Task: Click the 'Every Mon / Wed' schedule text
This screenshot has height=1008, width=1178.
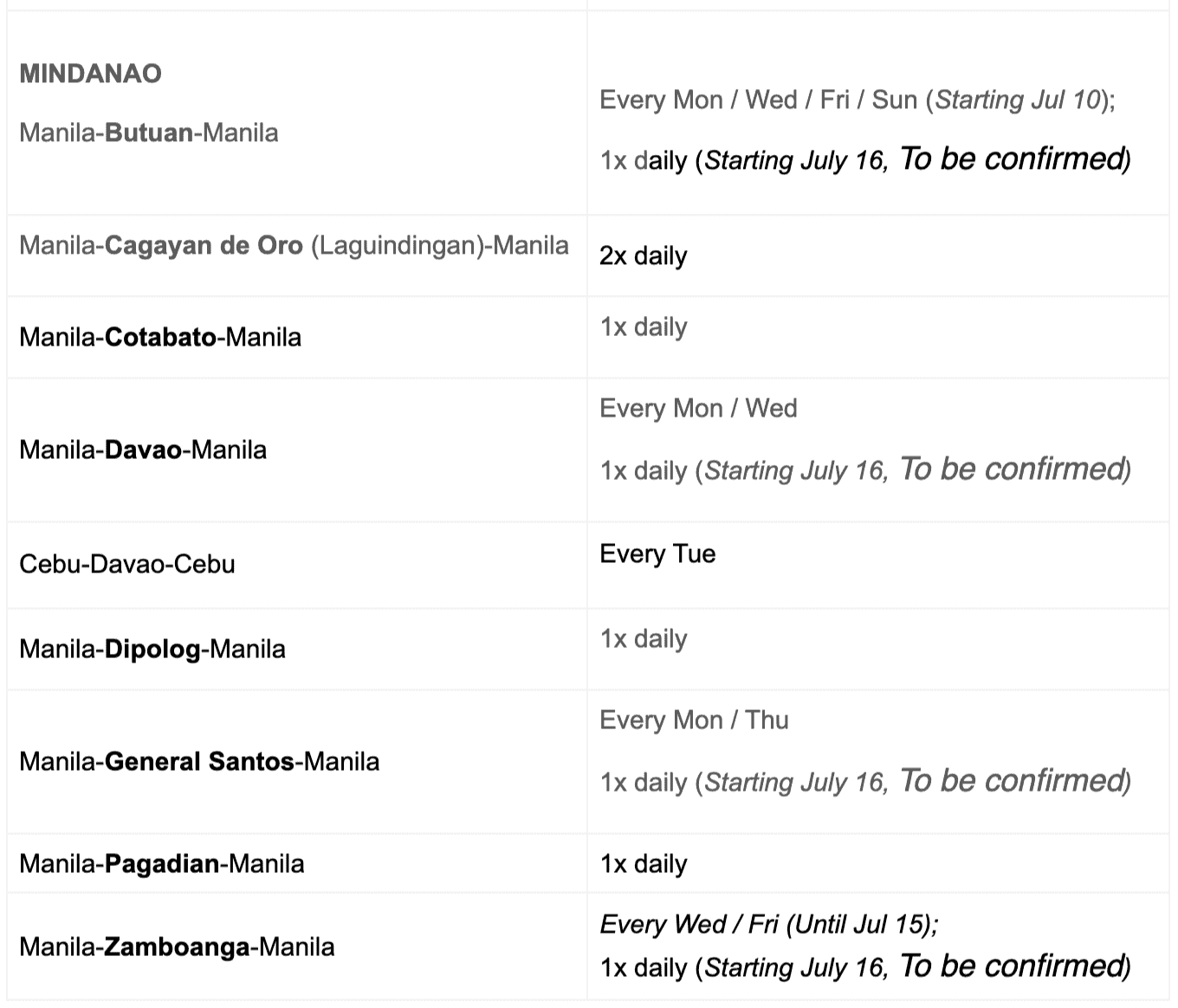Action: [x=698, y=408]
